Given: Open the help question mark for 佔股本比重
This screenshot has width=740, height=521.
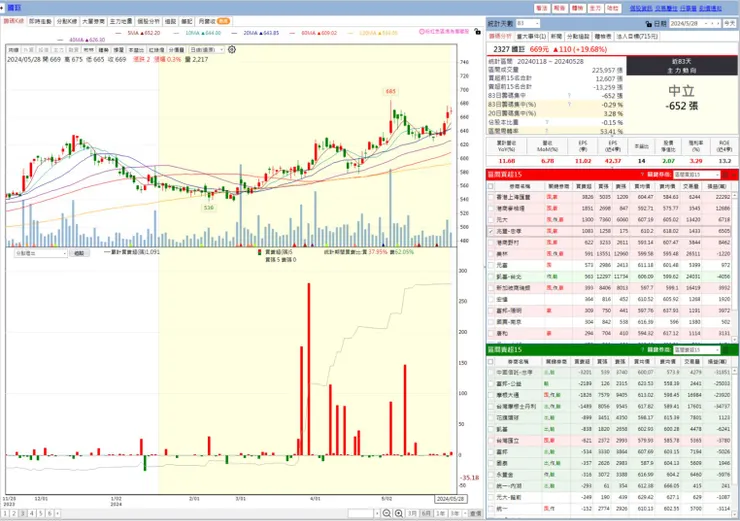Looking at the screenshot, I should coord(547,122).
